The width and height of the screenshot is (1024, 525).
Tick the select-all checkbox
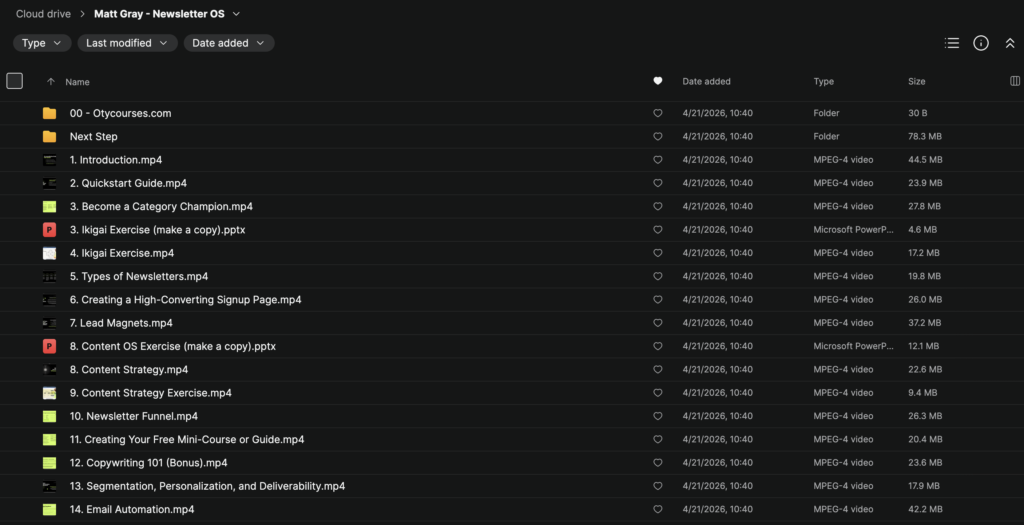[14, 81]
